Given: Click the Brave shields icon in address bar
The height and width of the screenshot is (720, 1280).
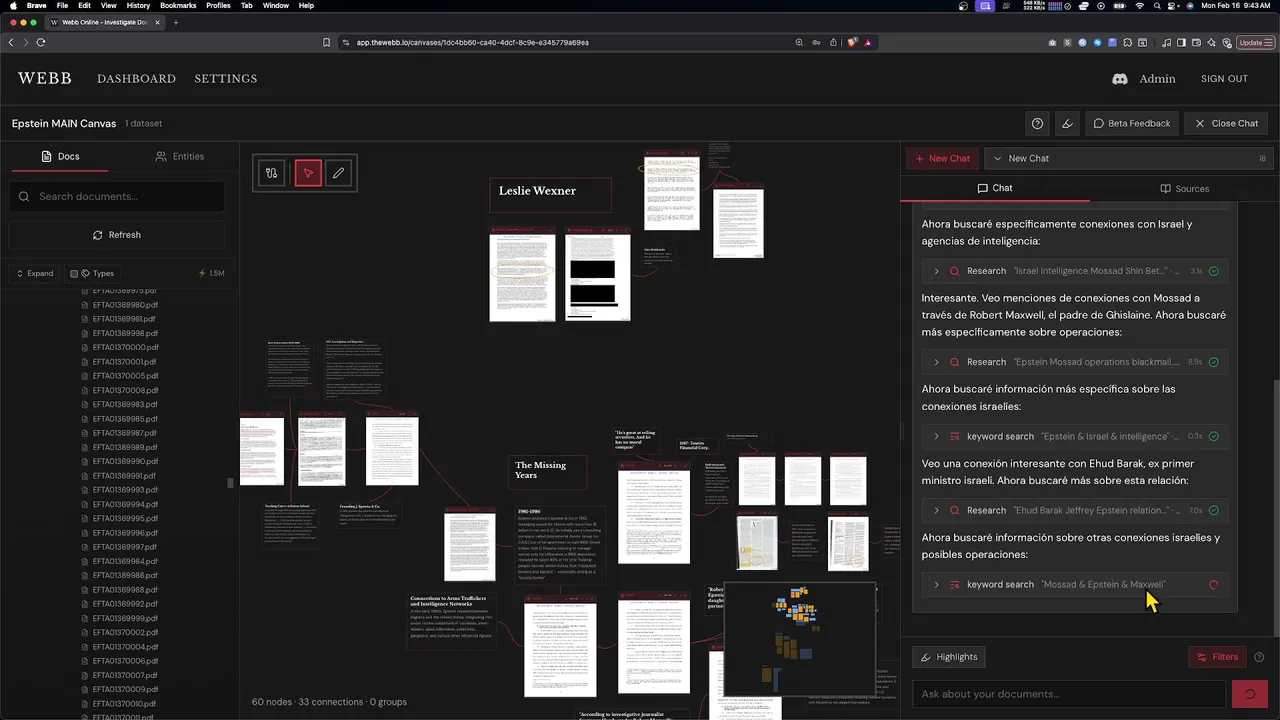Looking at the screenshot, I should click(852, 43).
